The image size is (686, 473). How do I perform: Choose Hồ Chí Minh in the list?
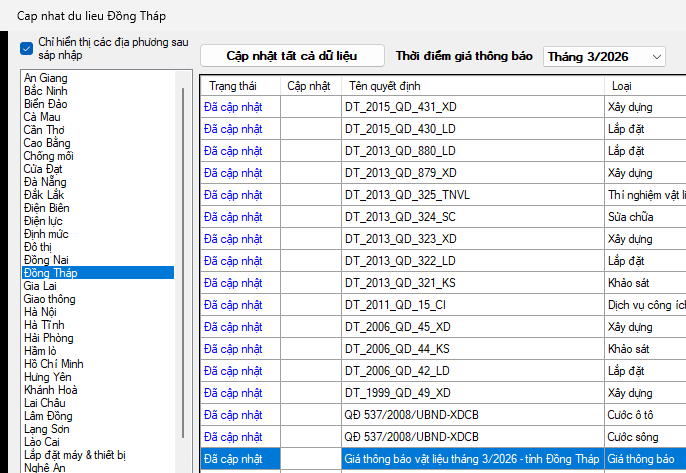click(x=53, y=364)
